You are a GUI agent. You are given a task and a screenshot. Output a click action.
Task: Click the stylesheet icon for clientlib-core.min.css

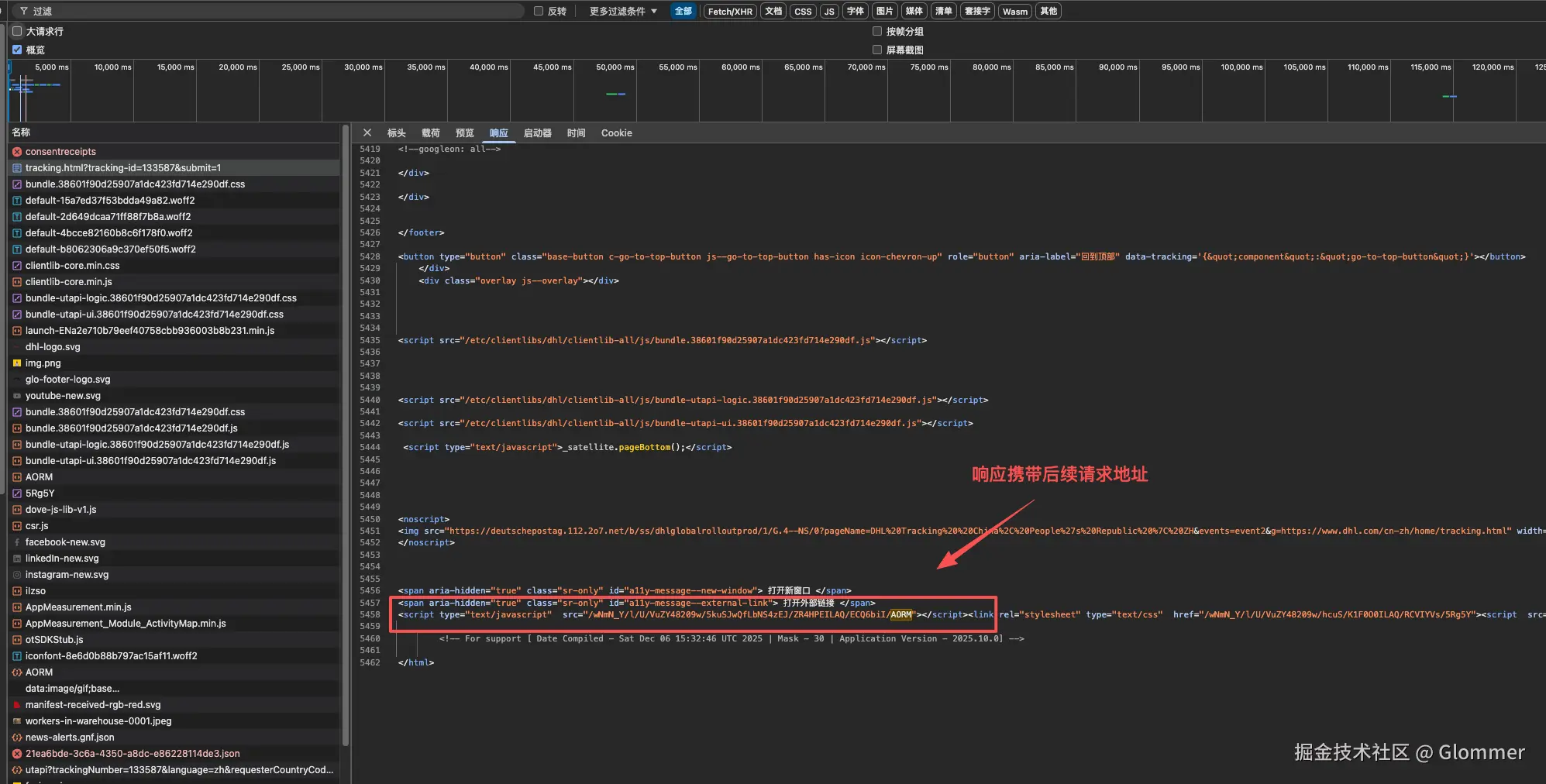click(x=17, y=266)
